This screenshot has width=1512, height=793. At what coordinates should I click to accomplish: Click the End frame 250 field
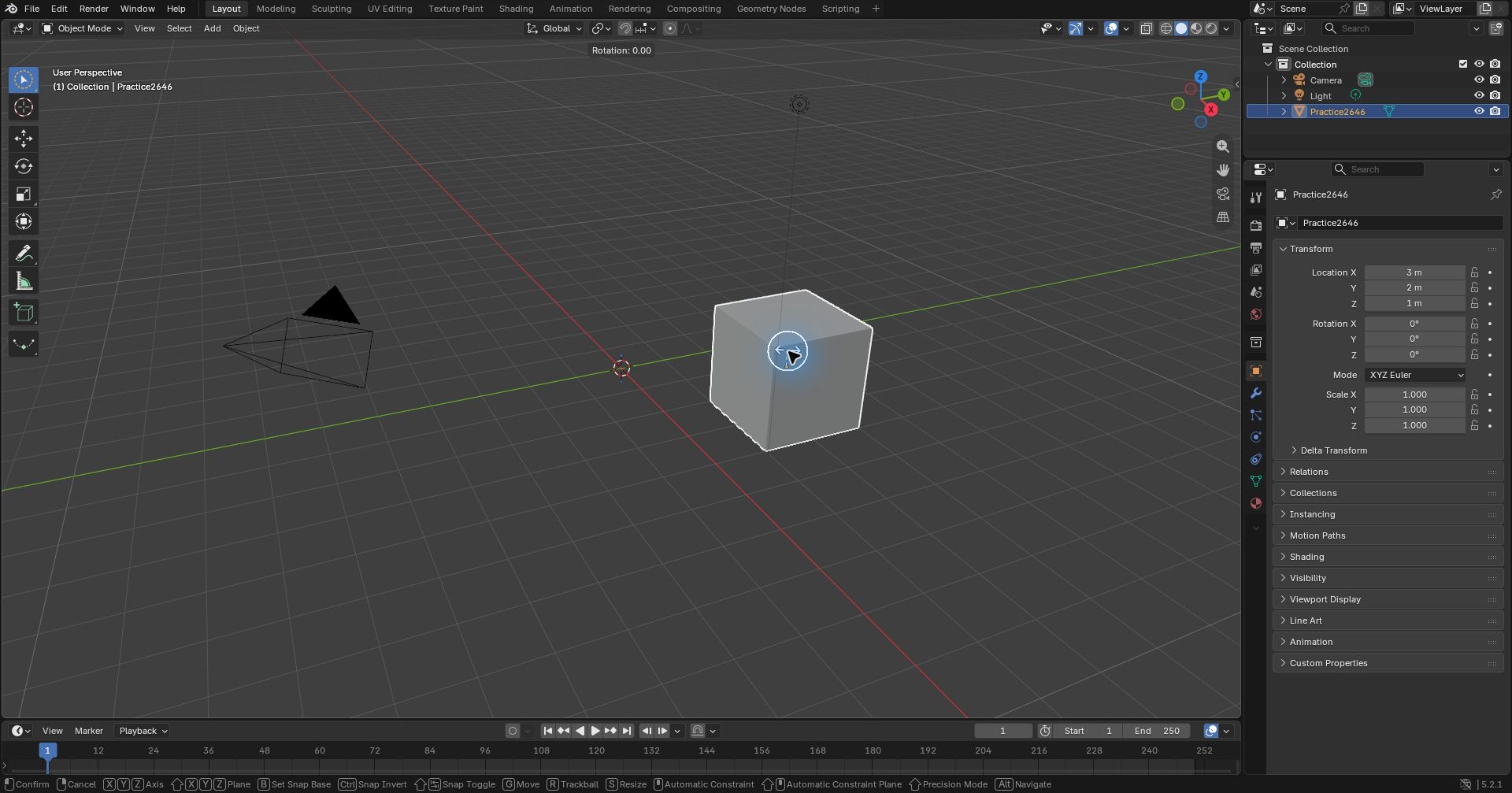[1156, 731]
